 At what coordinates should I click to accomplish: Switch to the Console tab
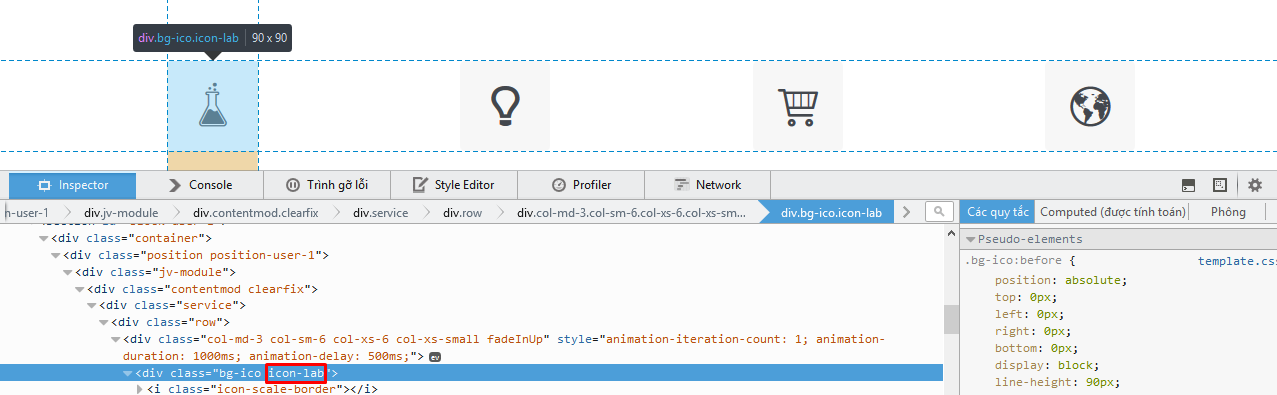click(200, 185)
